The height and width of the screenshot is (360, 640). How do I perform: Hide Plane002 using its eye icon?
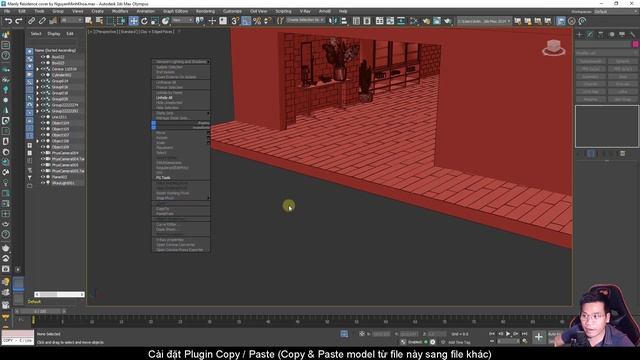[42, 177]
